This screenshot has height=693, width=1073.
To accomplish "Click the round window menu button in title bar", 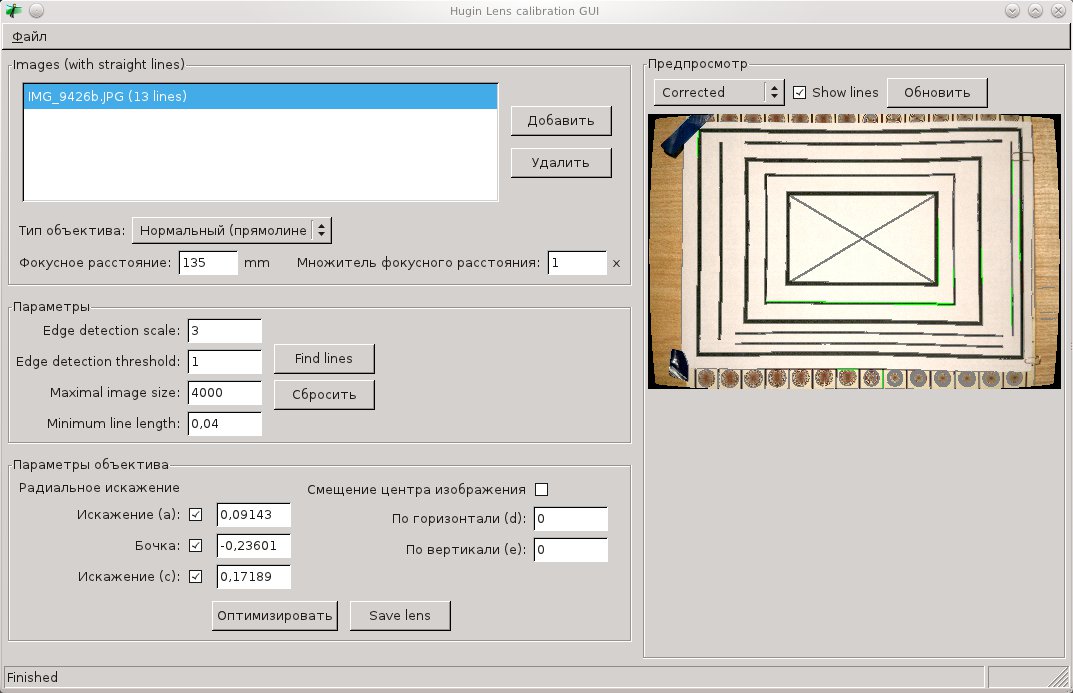I will point(36,10).
